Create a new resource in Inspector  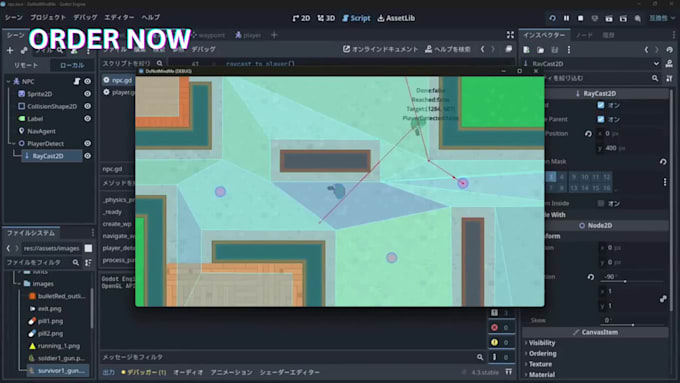pos(526,50)
